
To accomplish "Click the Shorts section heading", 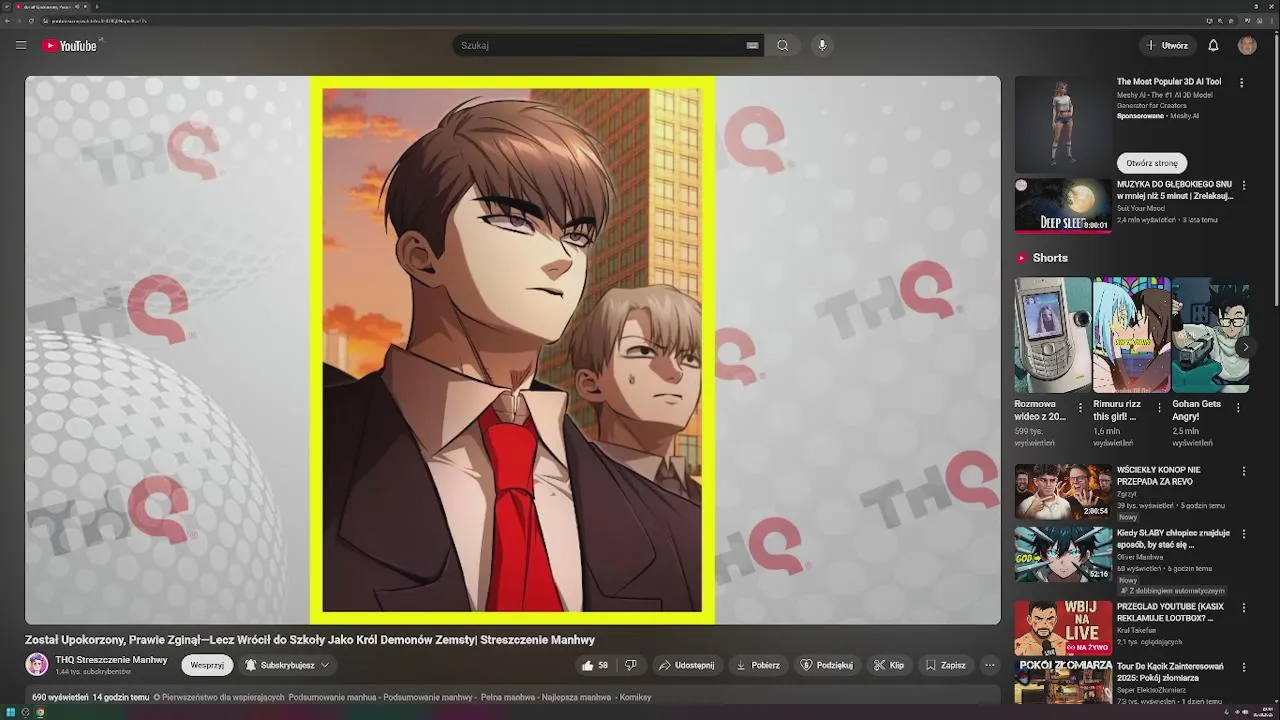I will [x=1050, y=258].
